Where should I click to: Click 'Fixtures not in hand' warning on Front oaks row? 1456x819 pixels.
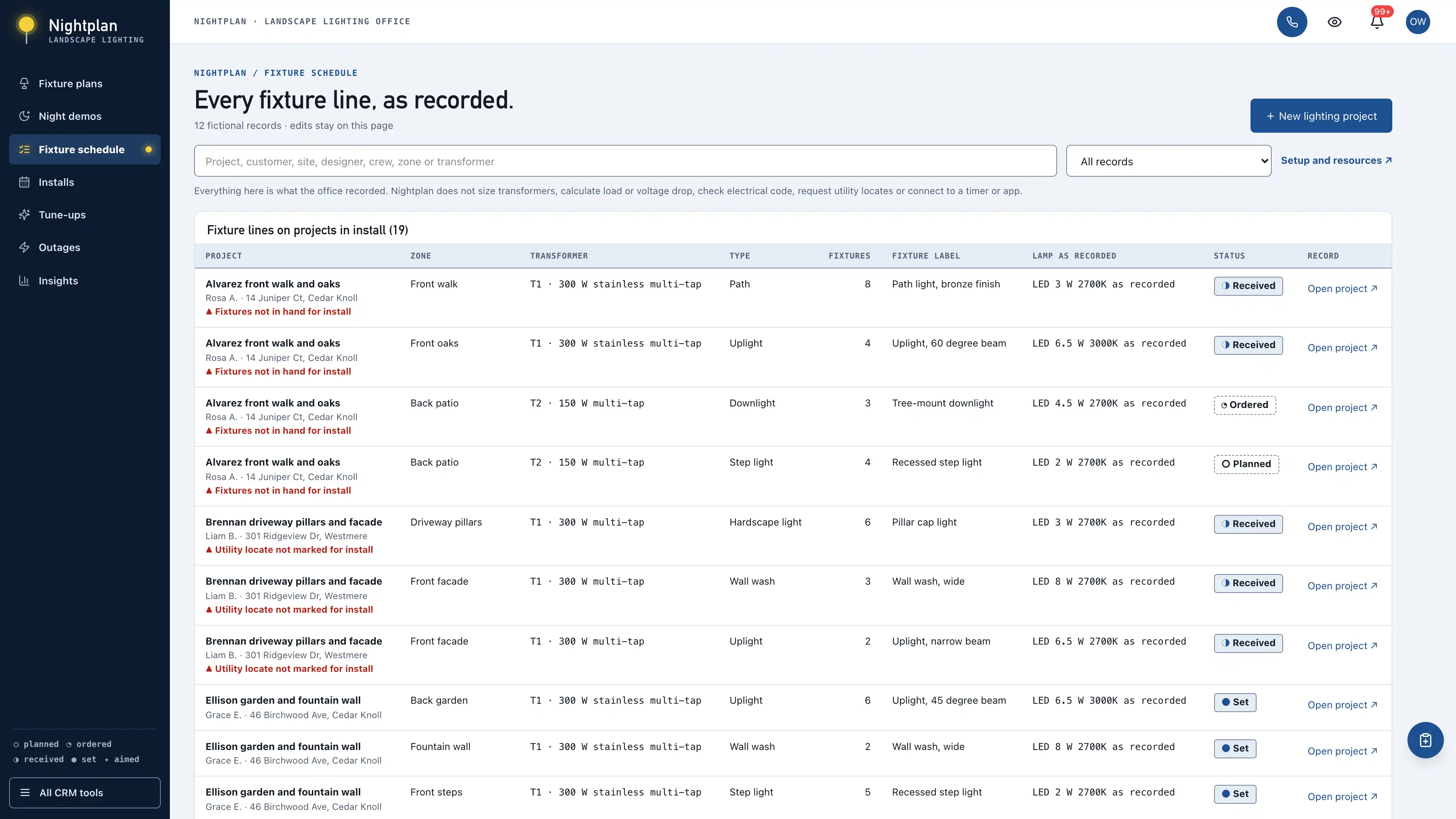(278, 371)
